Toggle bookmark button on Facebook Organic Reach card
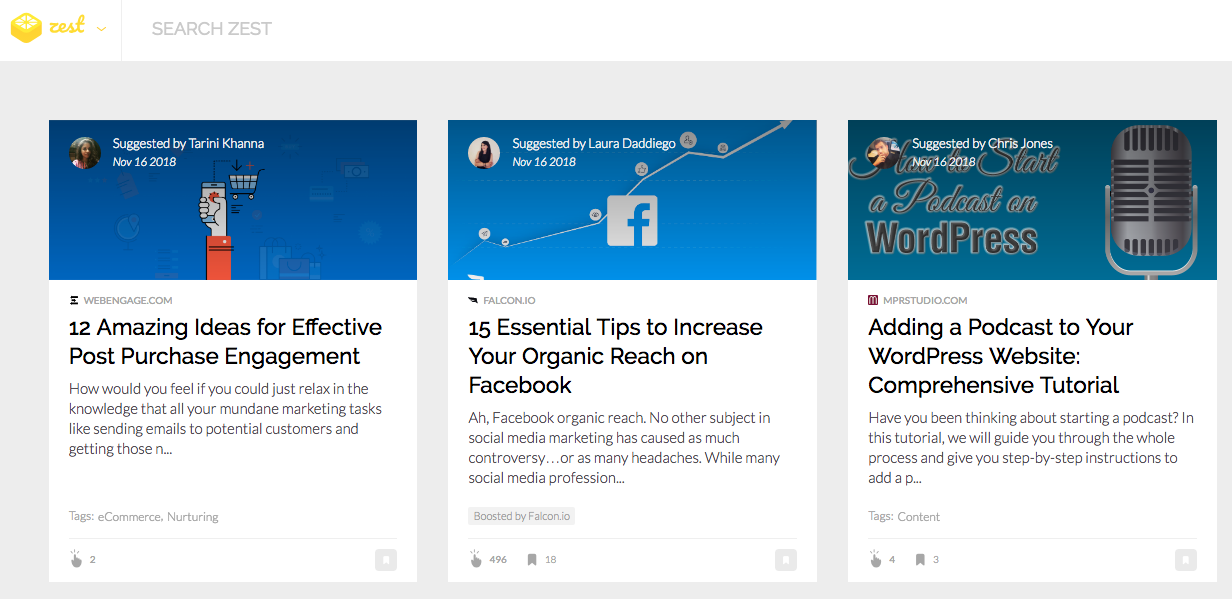This screenshot has height=599, width=1232. coord(785,560)
